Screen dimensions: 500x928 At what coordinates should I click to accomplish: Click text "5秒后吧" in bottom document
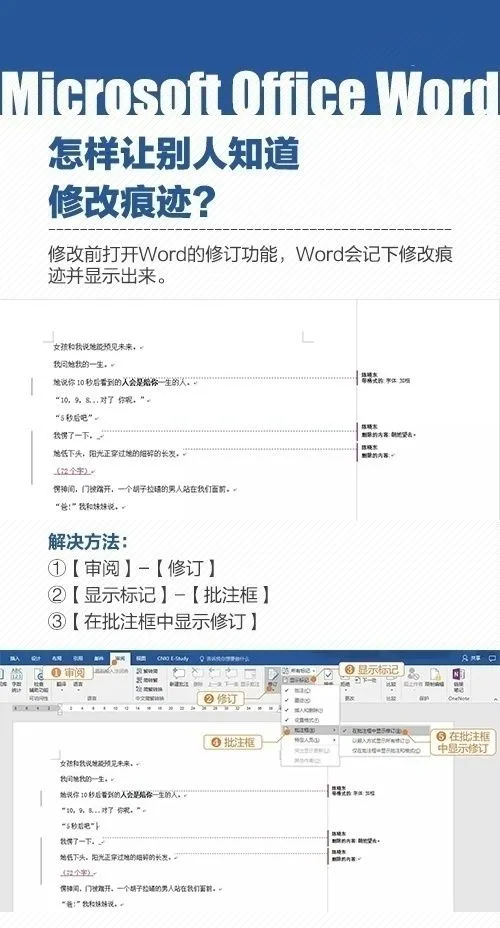78,825
